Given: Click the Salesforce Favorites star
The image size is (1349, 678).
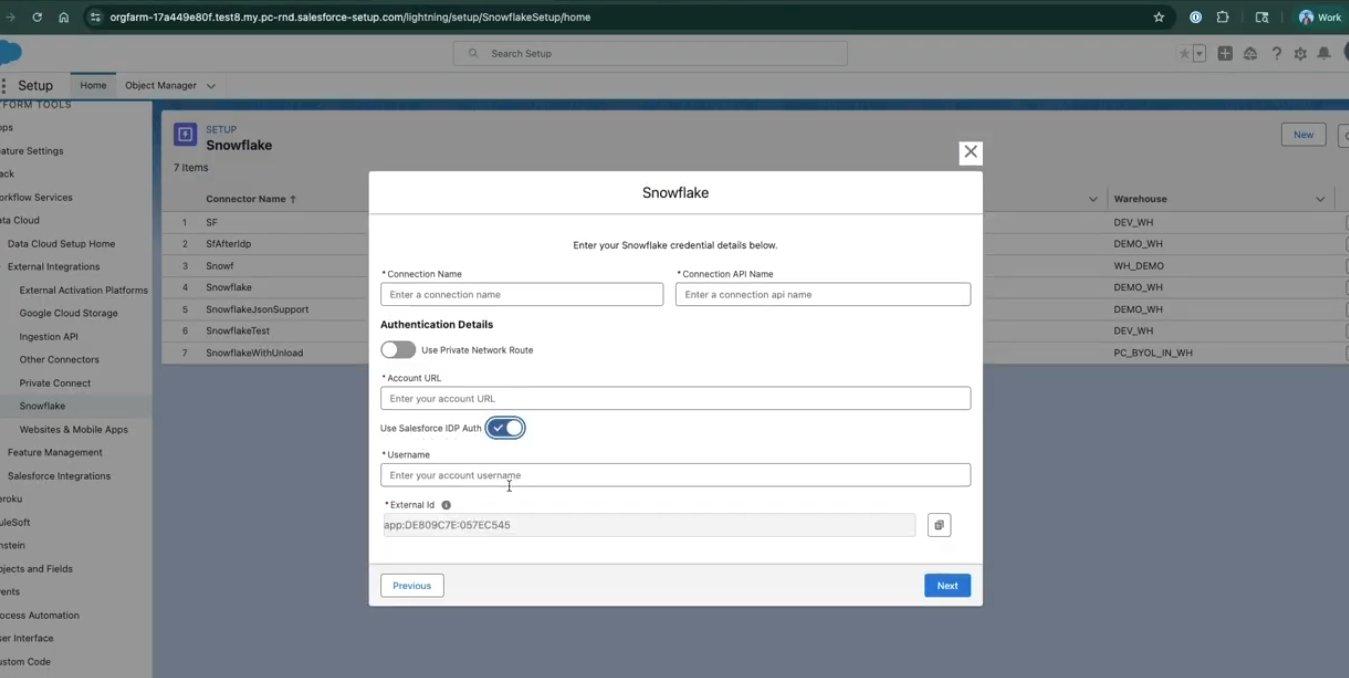Looking at the screenshot, I should tap(1184, 53).
